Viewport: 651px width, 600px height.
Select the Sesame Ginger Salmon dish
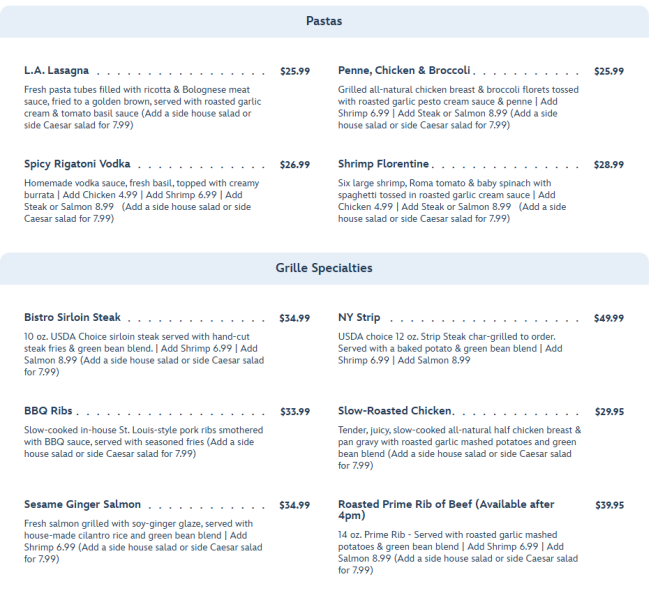[x=82, y=505]
